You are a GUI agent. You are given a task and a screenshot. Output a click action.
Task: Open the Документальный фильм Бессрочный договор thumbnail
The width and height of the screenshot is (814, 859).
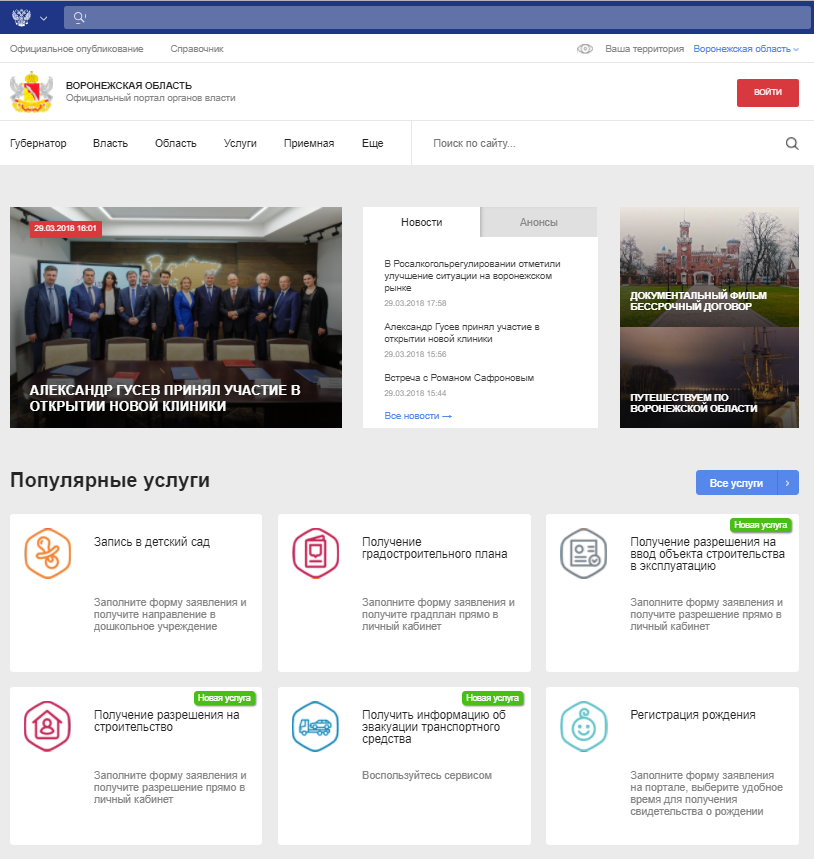tap(709, 266)
